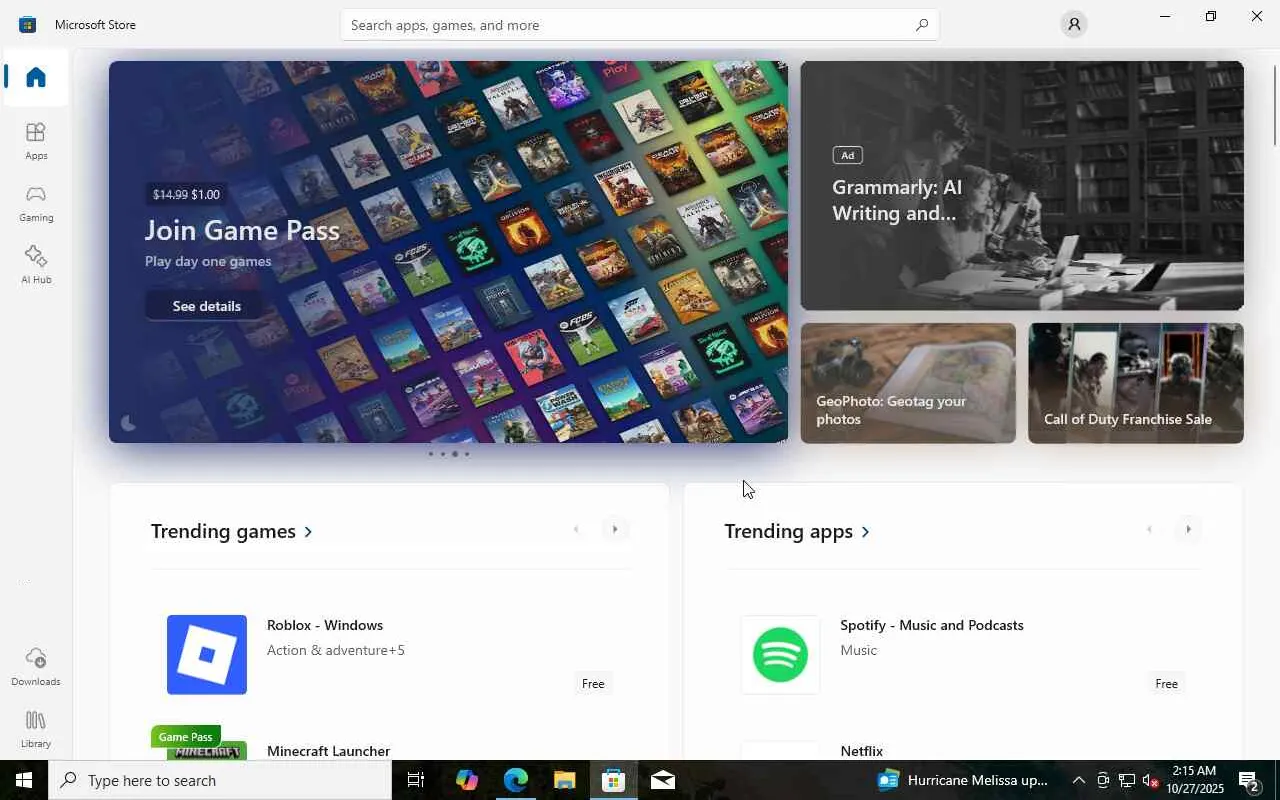Open the Library from the sidebar
1280x800 pixels.
[x=36, y=729]
